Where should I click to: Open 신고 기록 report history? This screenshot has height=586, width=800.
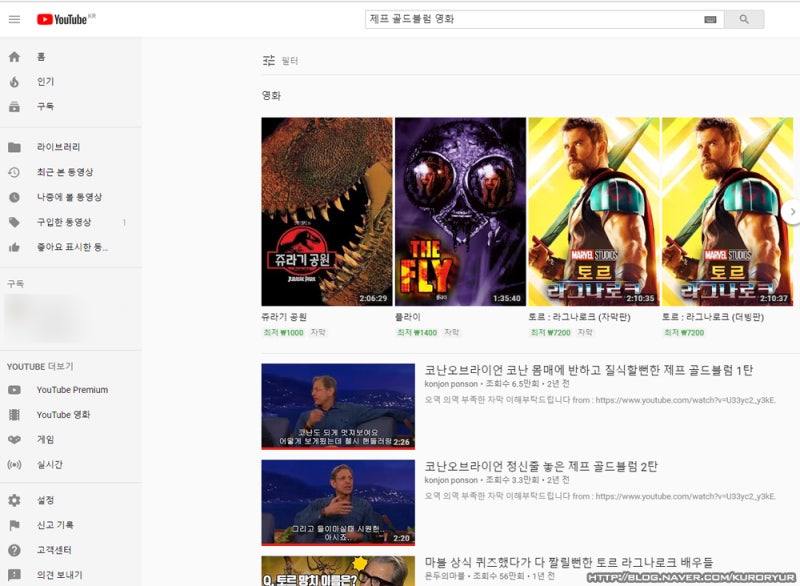click(x=55, y=525)
